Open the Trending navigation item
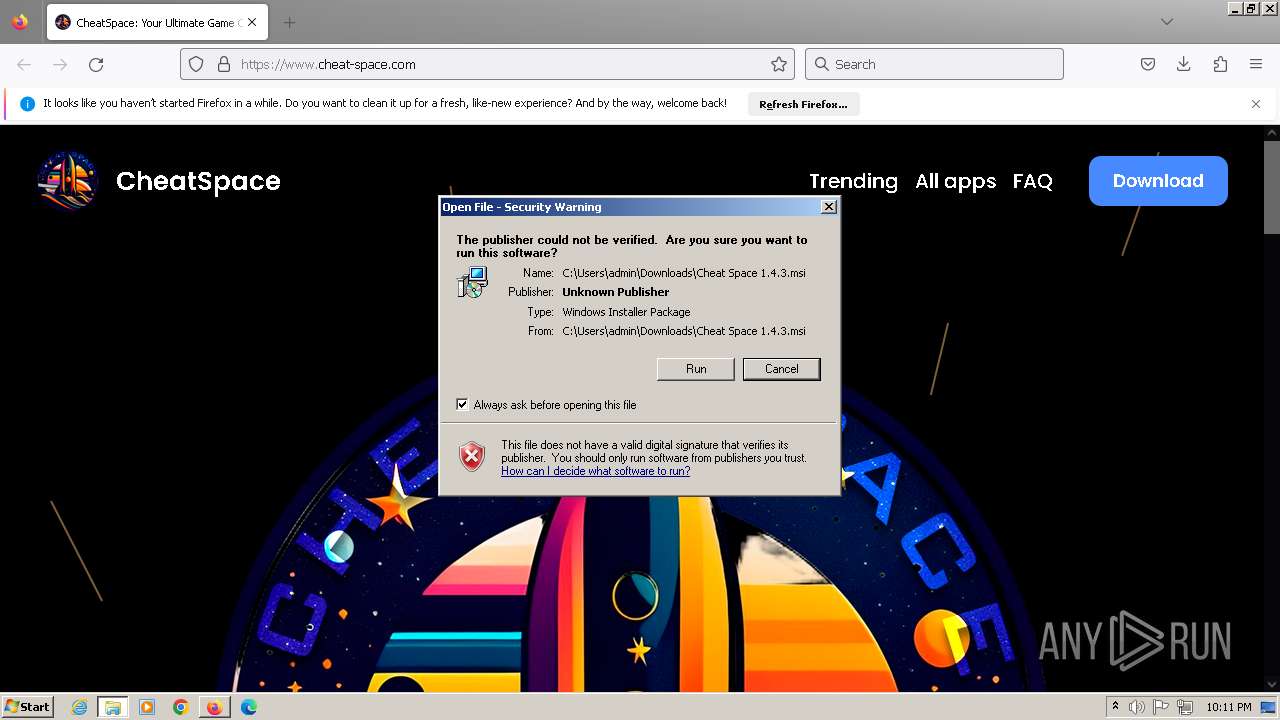Viewport: 1280px width, 720px height. point(853,181)
